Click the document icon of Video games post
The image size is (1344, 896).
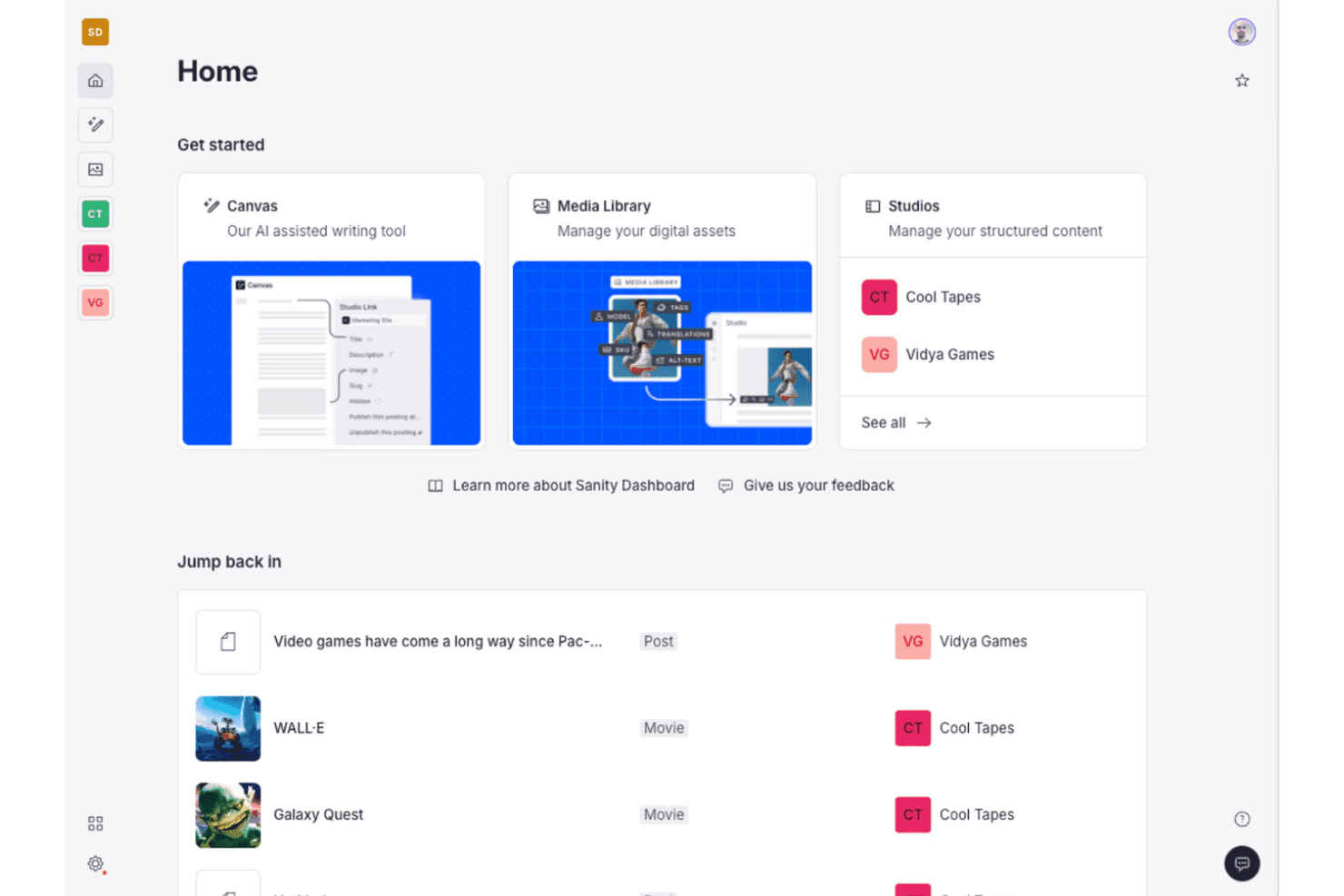pos(228,642)
